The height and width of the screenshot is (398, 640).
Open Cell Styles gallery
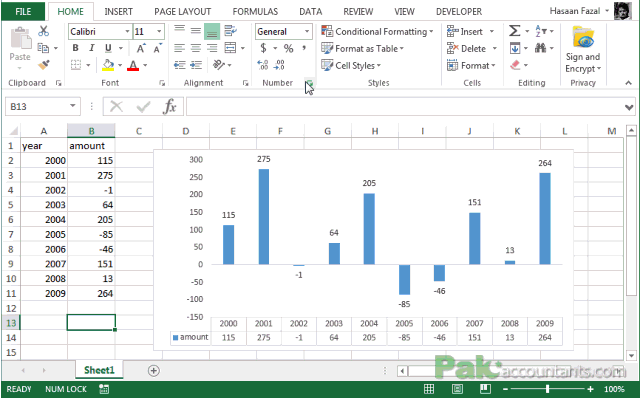tap(351, 65)
